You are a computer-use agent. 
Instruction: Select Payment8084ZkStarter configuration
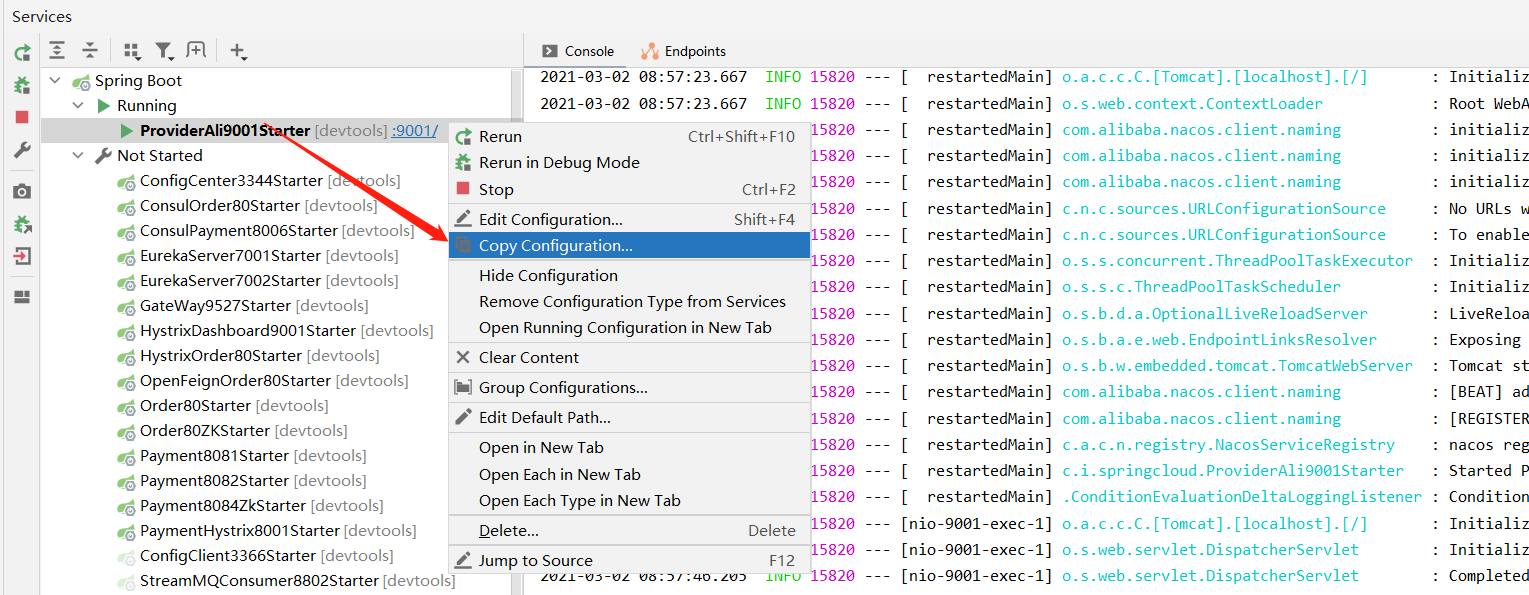coord(223,506)
